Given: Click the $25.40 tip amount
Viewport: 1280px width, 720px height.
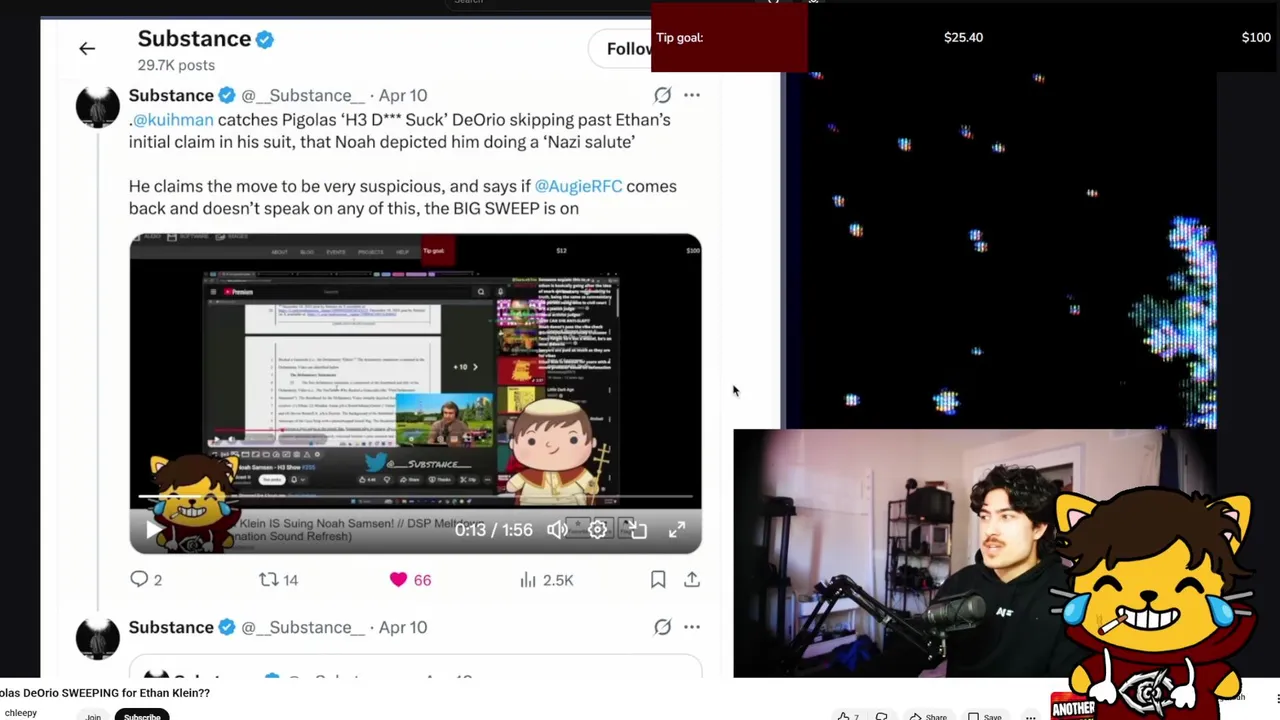Looking at the screenshot, I should [x=963, y=37].
